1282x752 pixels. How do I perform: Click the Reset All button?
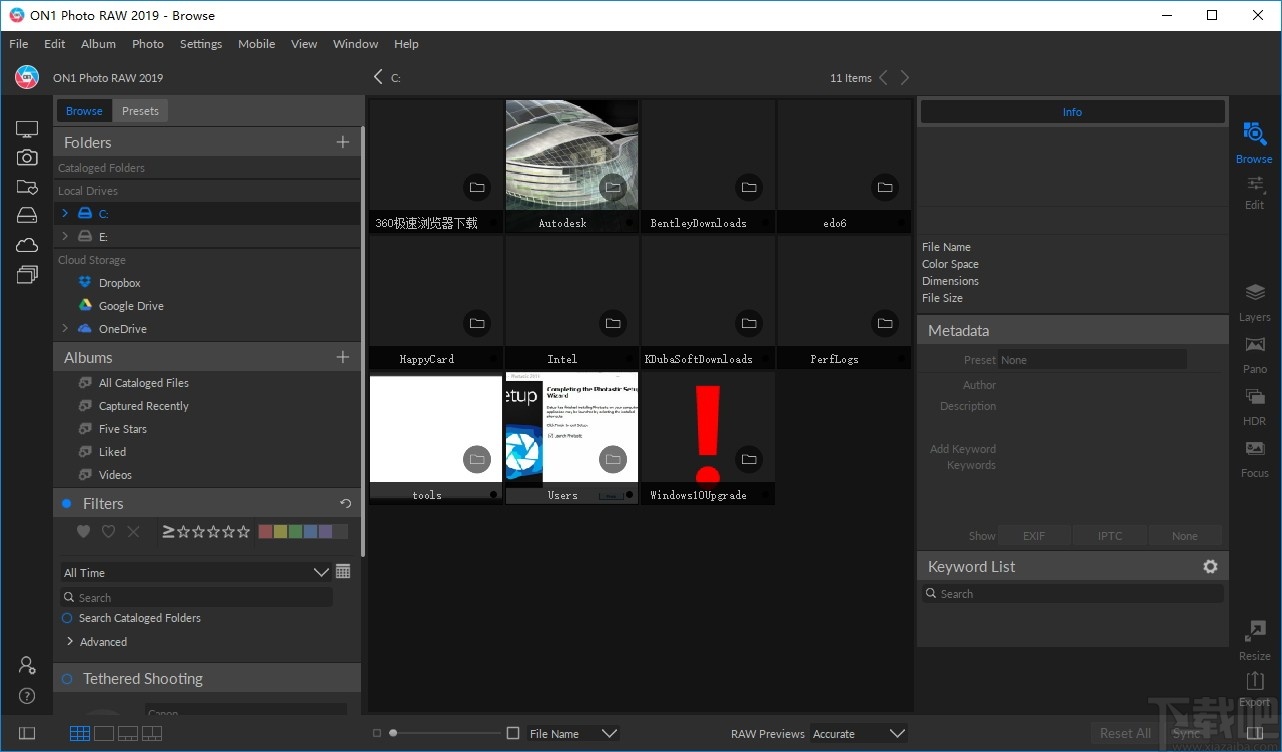click(1125, 733)
